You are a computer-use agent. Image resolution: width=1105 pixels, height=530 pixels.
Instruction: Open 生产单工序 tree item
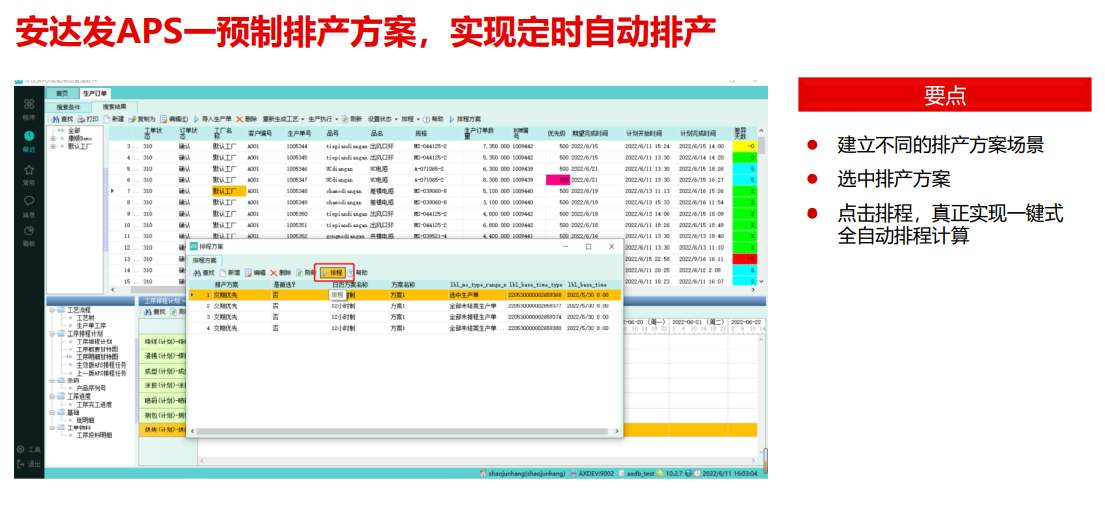click(x=91, y=326)
